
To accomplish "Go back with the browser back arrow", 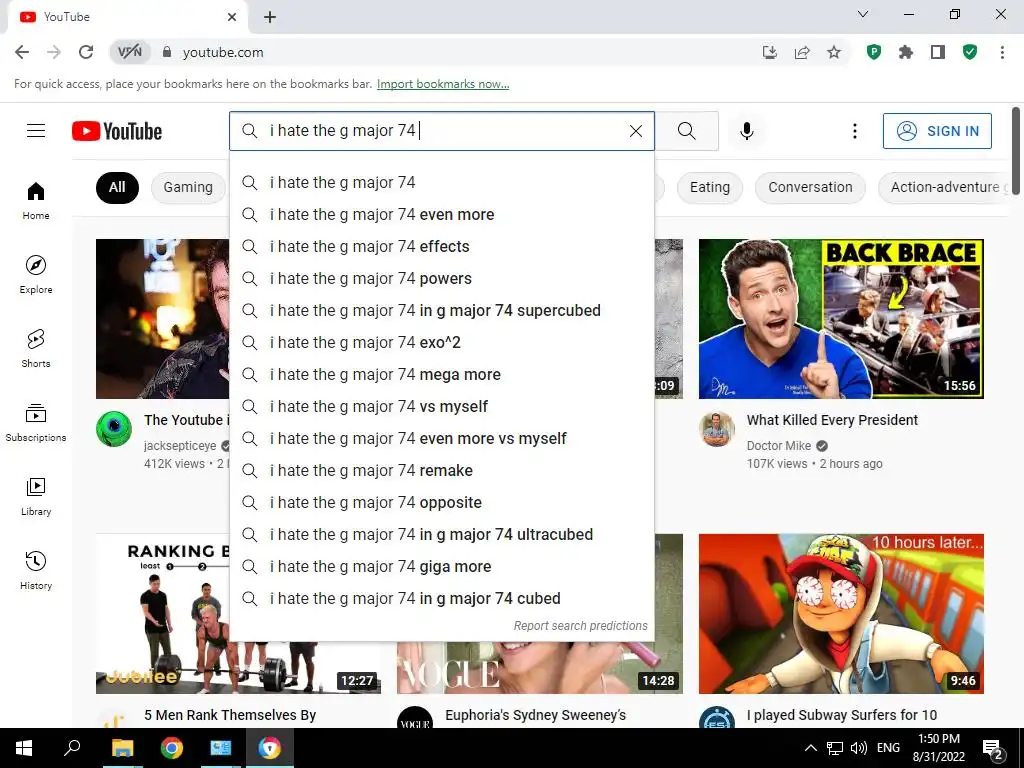I will click(x=22, y=52).
